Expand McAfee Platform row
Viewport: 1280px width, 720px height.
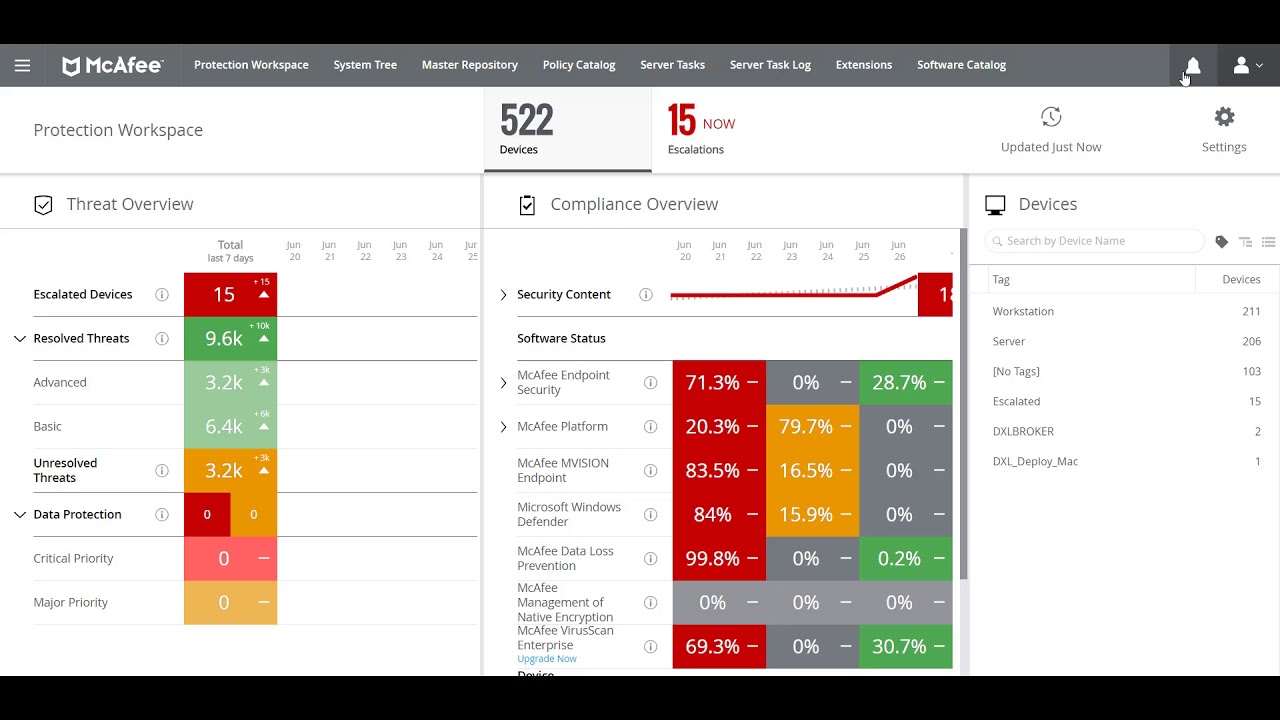click(503, 427)
